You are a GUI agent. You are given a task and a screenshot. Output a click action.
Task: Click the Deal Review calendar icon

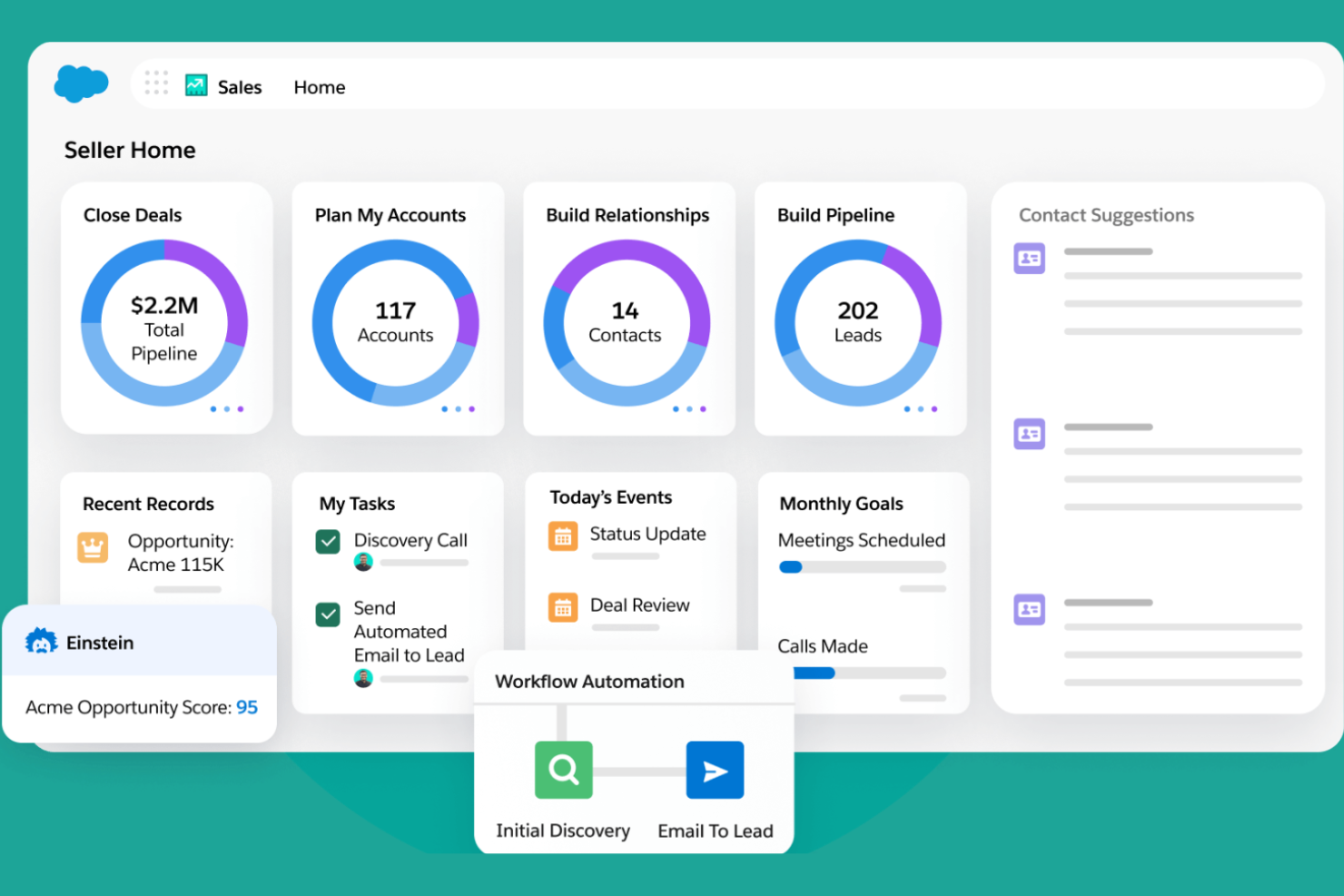pyautogui.click(x=563, y=607)
